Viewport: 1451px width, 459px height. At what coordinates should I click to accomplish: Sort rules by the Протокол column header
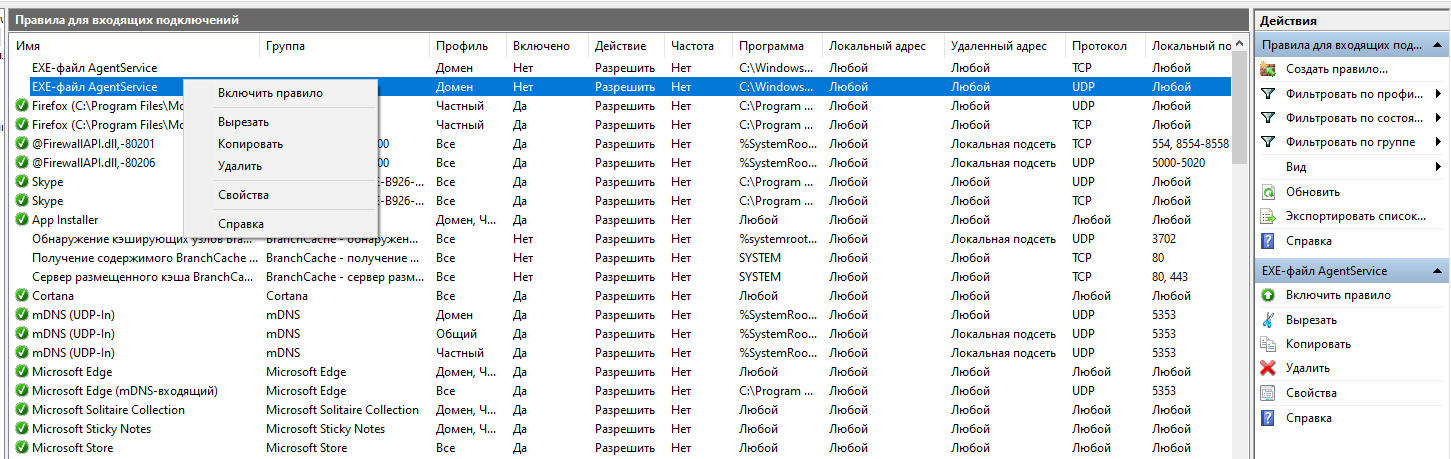(x=1098, y=46)
